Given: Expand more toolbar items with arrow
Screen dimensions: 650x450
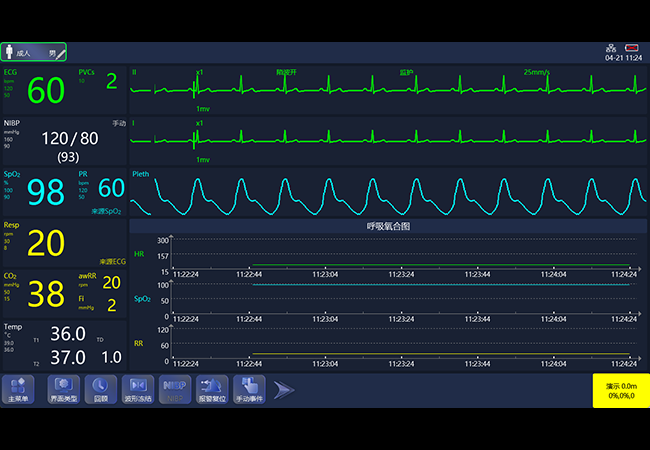Looking at the screenshot, I should point(284,389).
